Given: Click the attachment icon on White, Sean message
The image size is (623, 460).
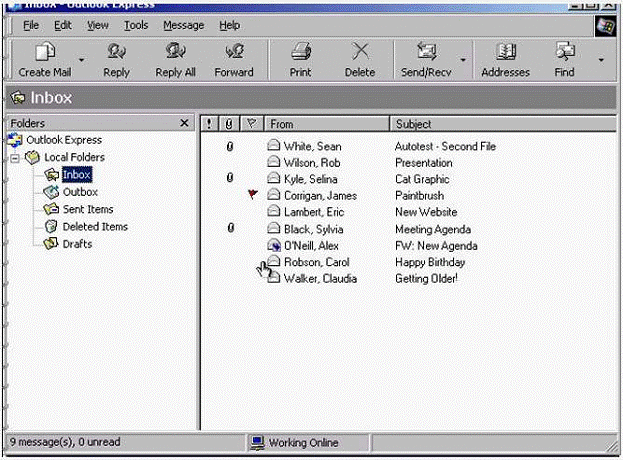Looking at the screenshot, I should [x=230, y=147].
